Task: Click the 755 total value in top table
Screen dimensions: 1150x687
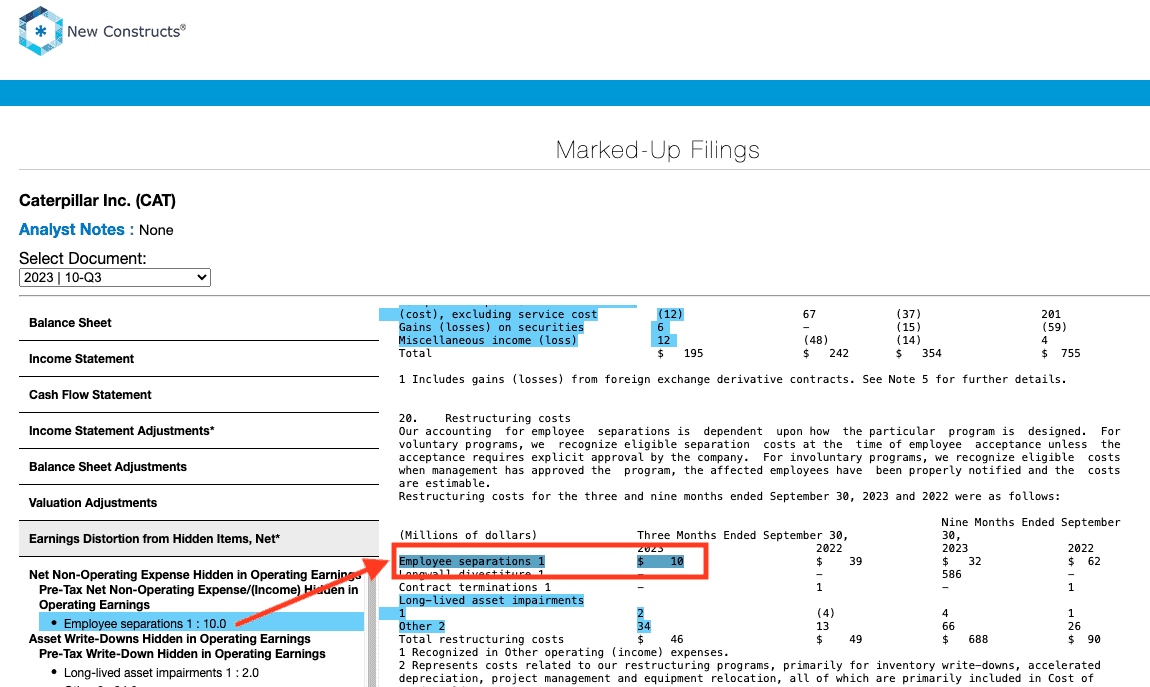Action: (1071, 353)
